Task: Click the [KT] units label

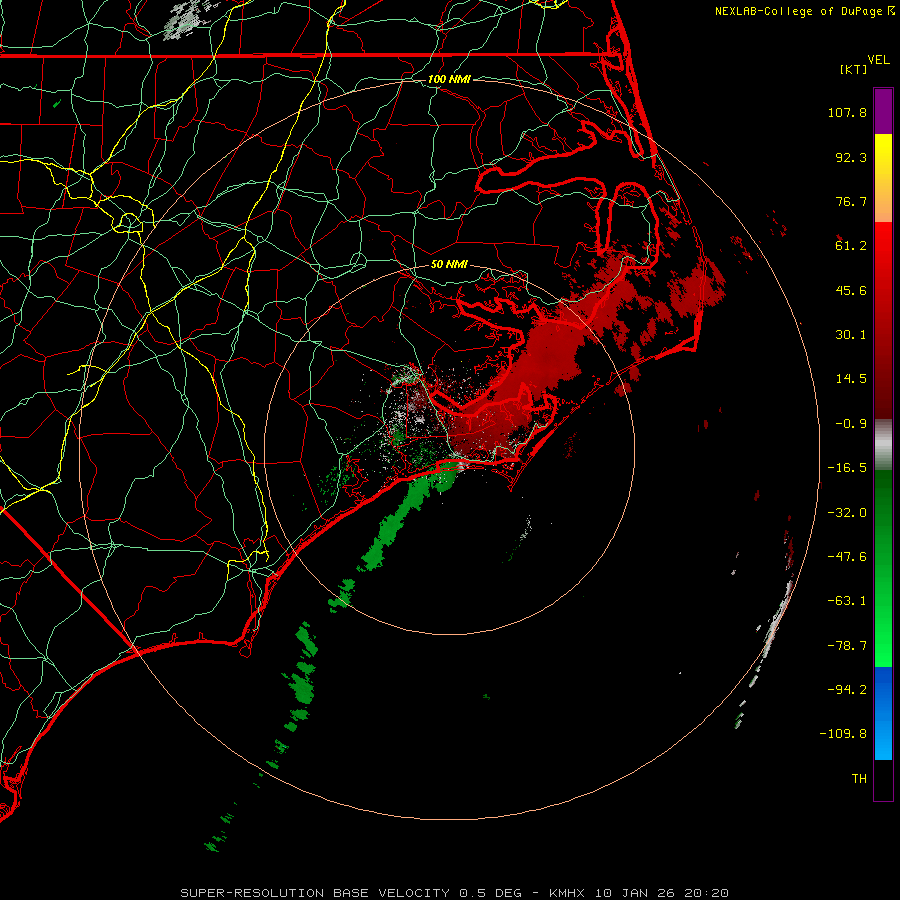Action: pos(854,69)
